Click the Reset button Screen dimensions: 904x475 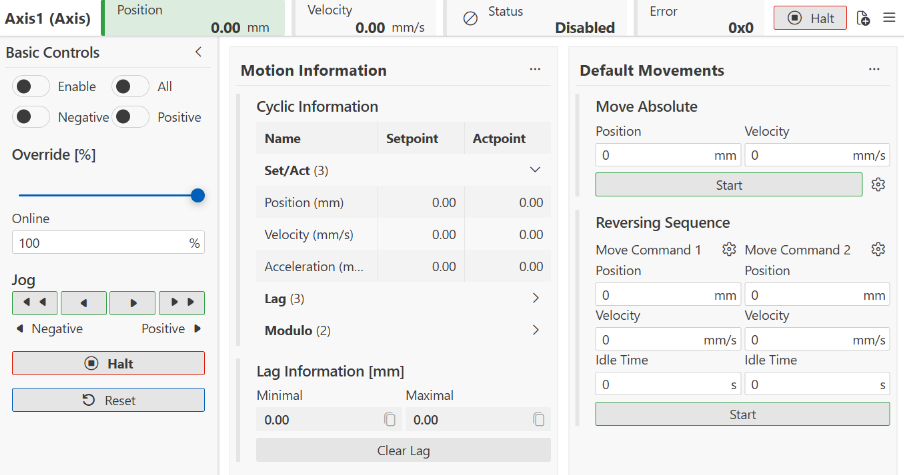click(x=108, y=400)
